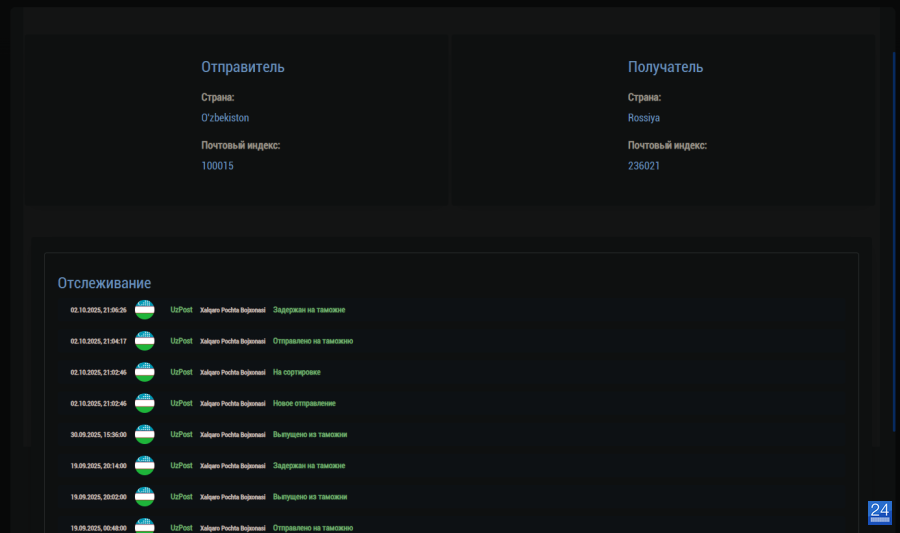Click 'Выпущено из таможни' status for 30.09.2025
Viewport: 900px width, 533px height.
pos(310,435)
